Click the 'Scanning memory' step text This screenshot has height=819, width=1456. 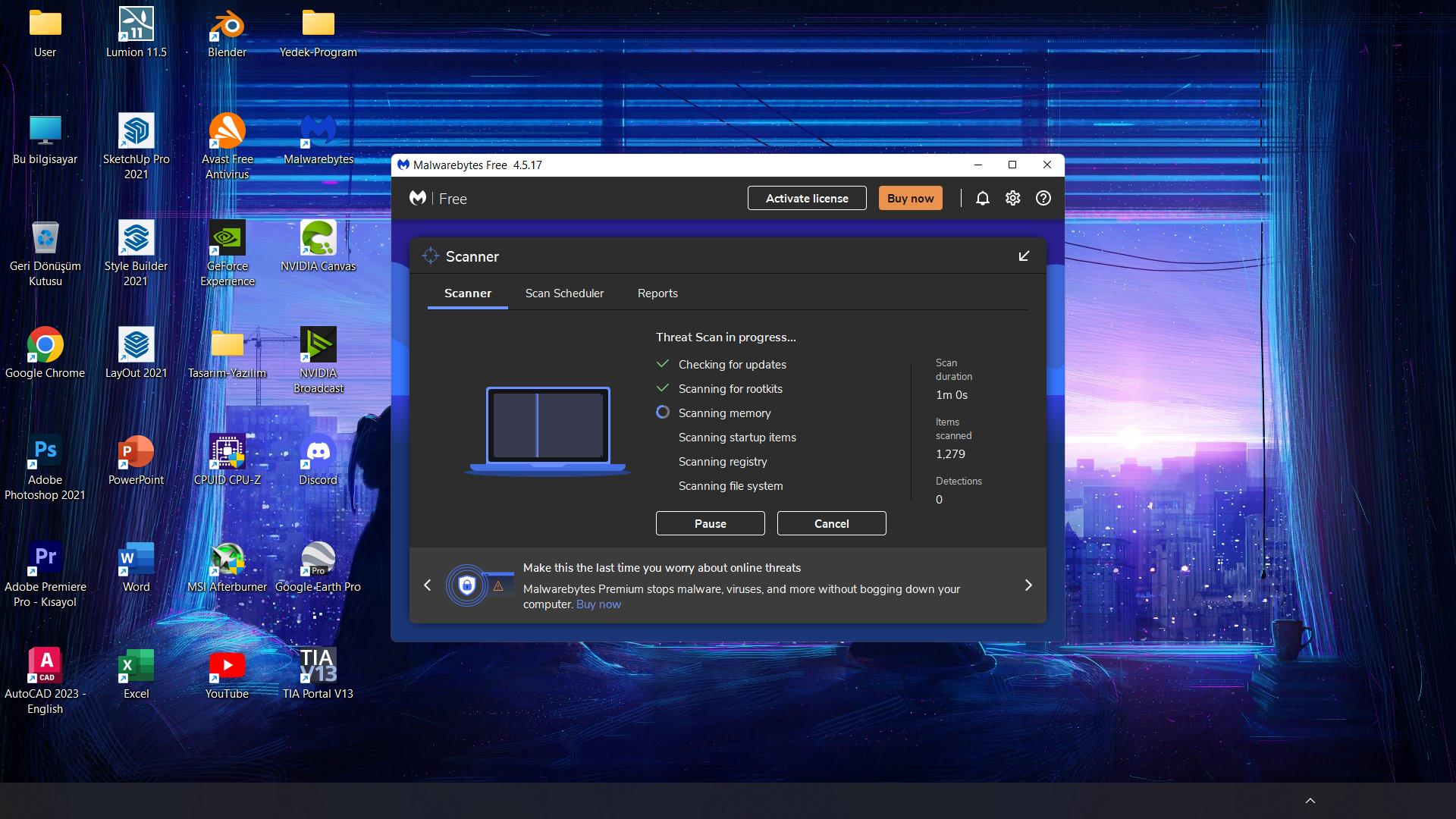pos(724,413)
